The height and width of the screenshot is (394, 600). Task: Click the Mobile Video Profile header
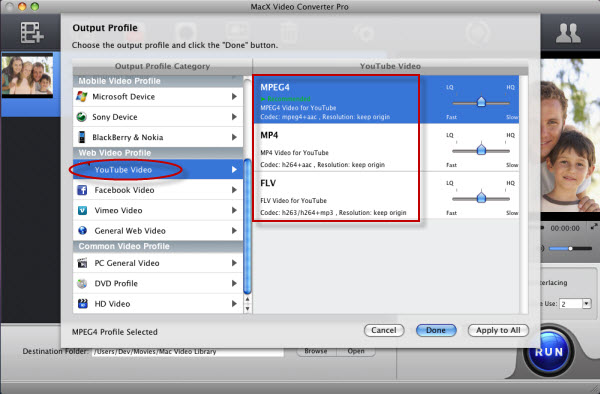click(158, 81)
